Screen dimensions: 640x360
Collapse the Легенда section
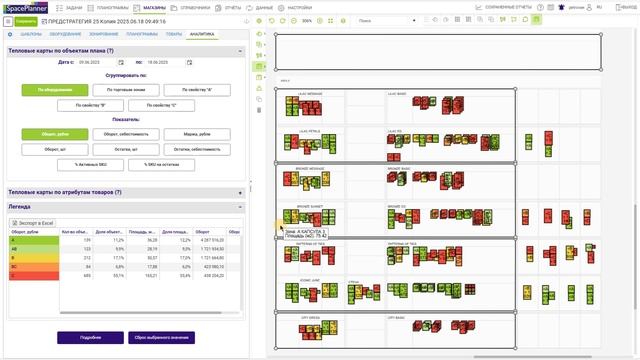(x=240, y=207)
